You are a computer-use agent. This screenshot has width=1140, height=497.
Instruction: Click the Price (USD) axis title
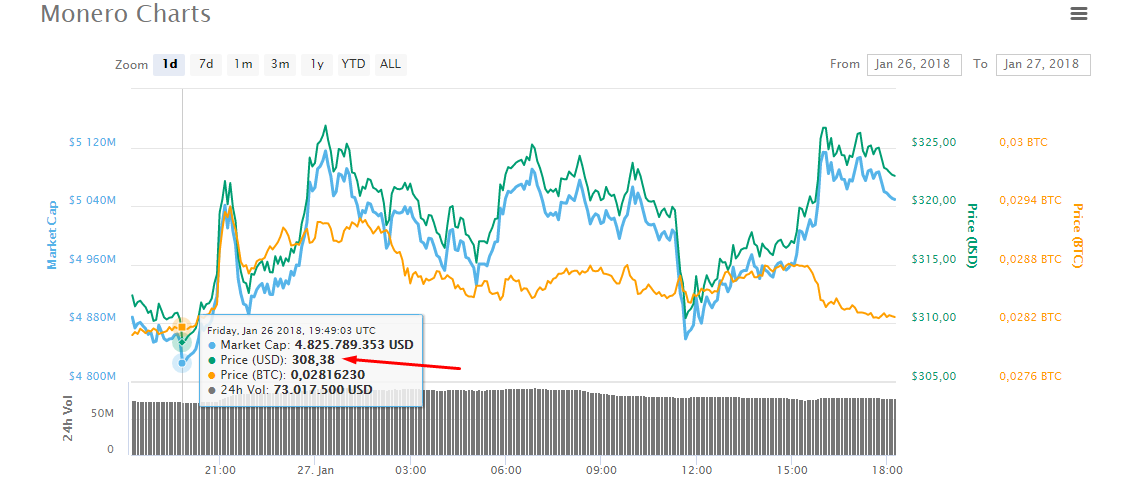970,235
